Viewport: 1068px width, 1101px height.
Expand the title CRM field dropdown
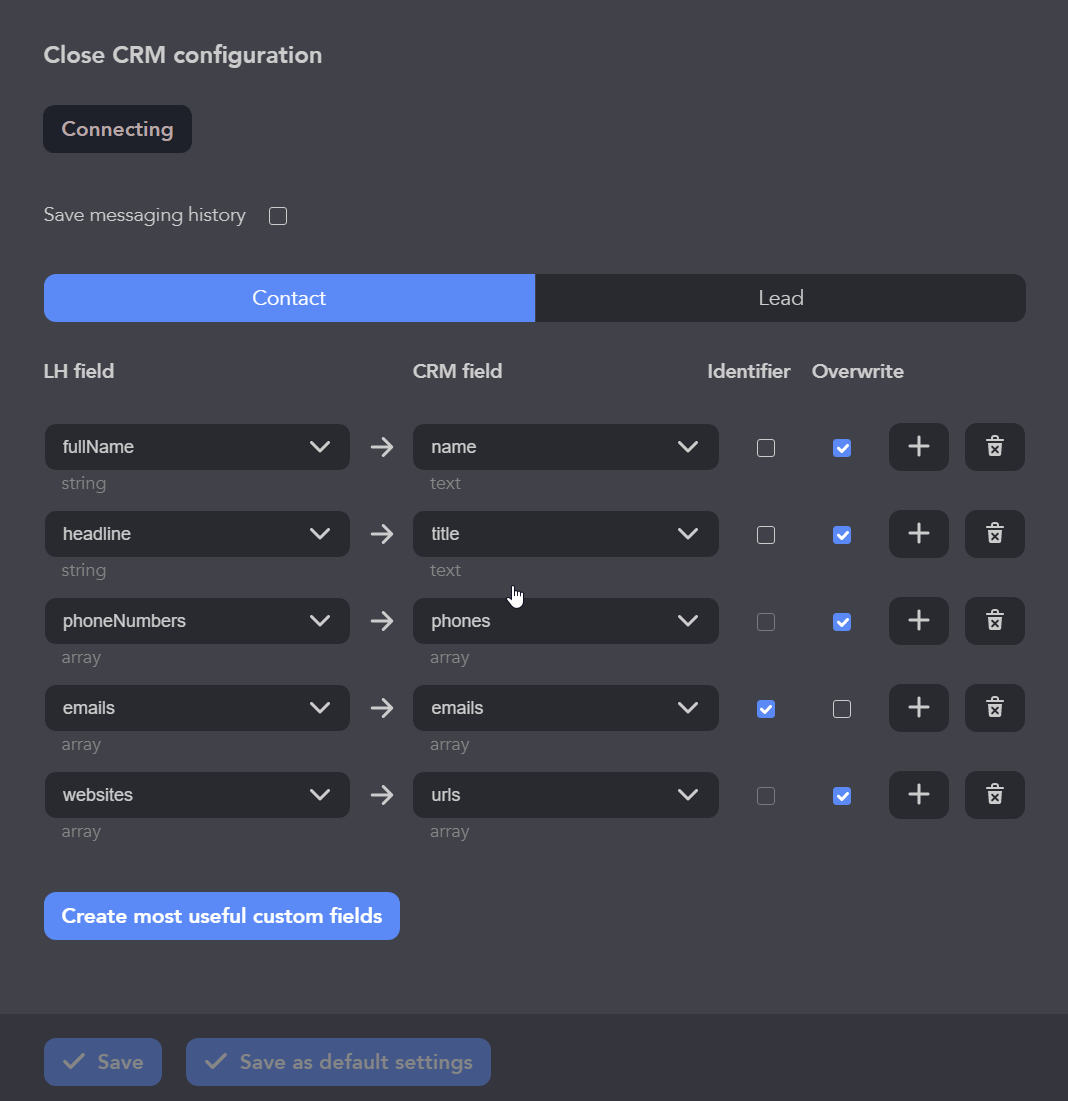click(565, 534)
